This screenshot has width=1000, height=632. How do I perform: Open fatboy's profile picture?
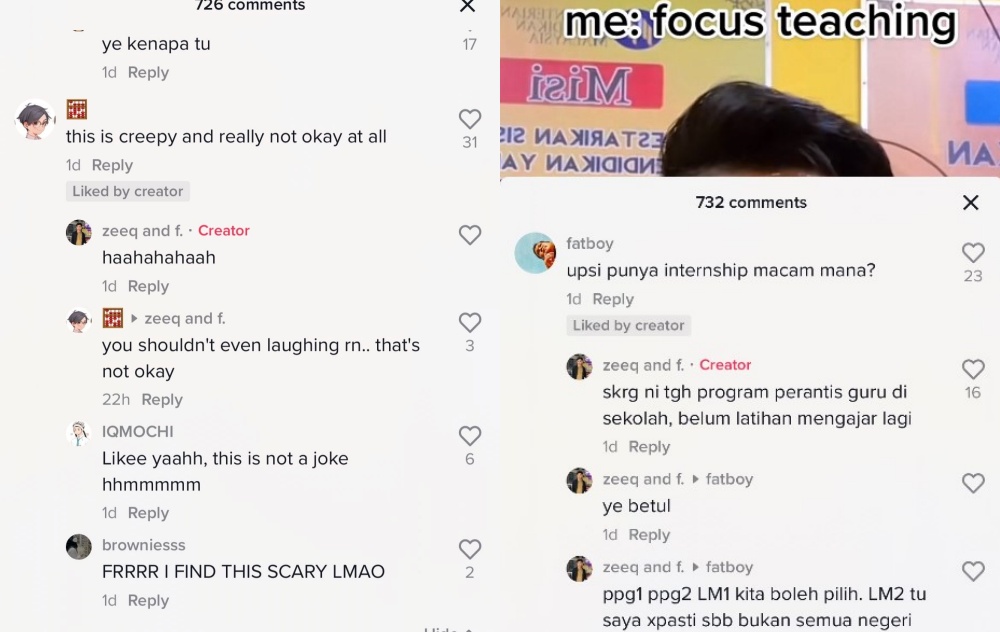pyautogui.click(x=535, y=253)
